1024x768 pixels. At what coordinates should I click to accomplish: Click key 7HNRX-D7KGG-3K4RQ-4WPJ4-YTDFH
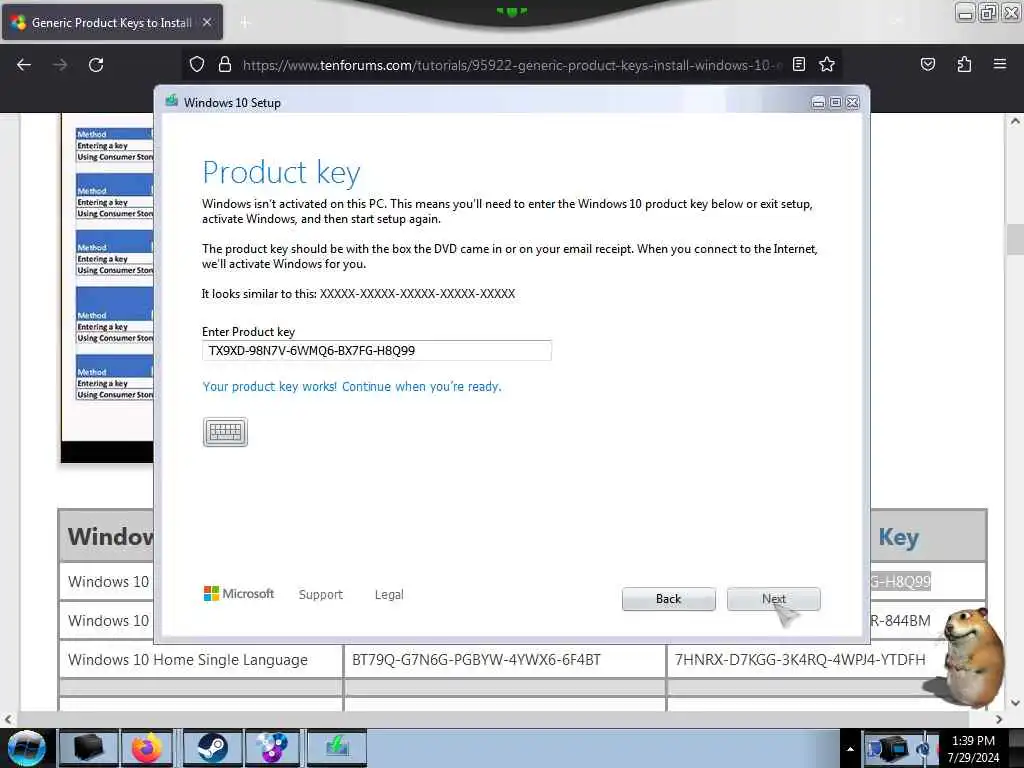(800, 660)
